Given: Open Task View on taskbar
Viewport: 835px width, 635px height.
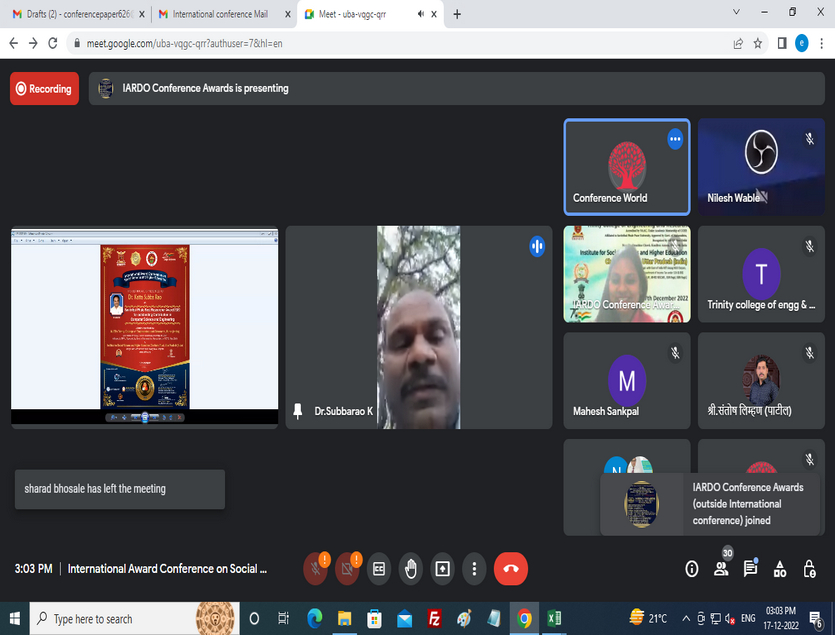Looking at the screenshot, I should click(x=283, y=618).
